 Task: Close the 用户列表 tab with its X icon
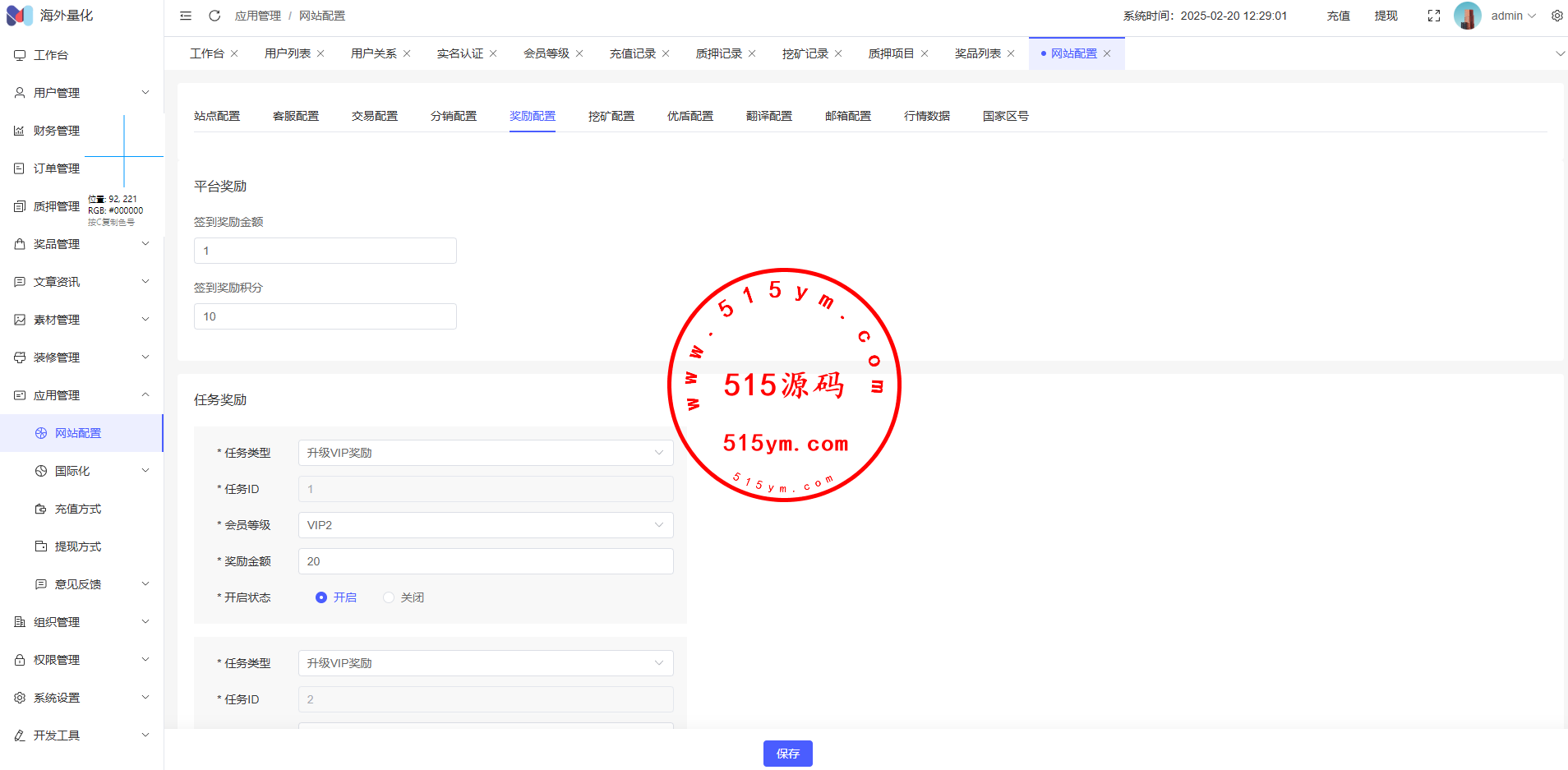[x=321, y=53]
